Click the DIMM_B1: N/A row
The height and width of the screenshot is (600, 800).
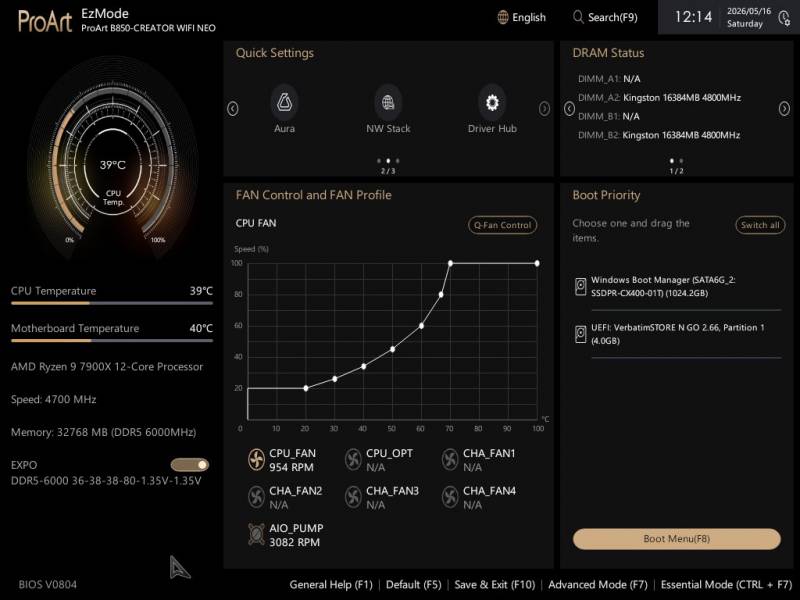pyautogui.click(x=609, y=116)
